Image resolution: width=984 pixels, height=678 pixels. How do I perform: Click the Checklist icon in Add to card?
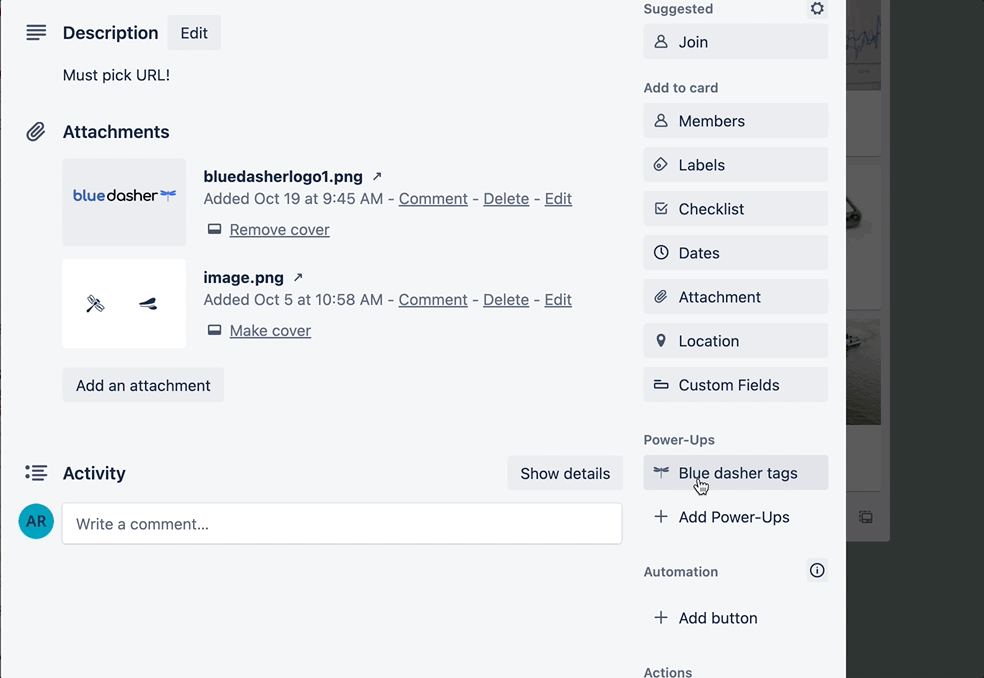pyautogui.click(x=660, y=208)
